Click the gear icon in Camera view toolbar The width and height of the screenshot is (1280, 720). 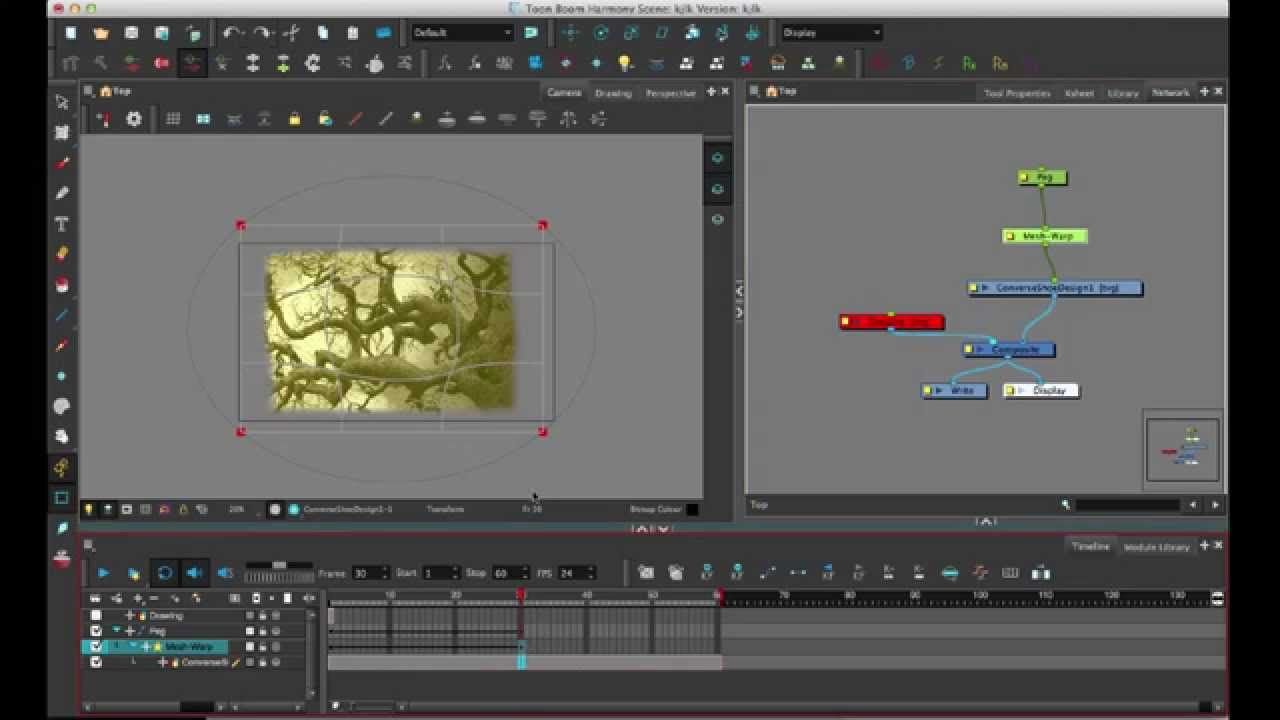133,119
